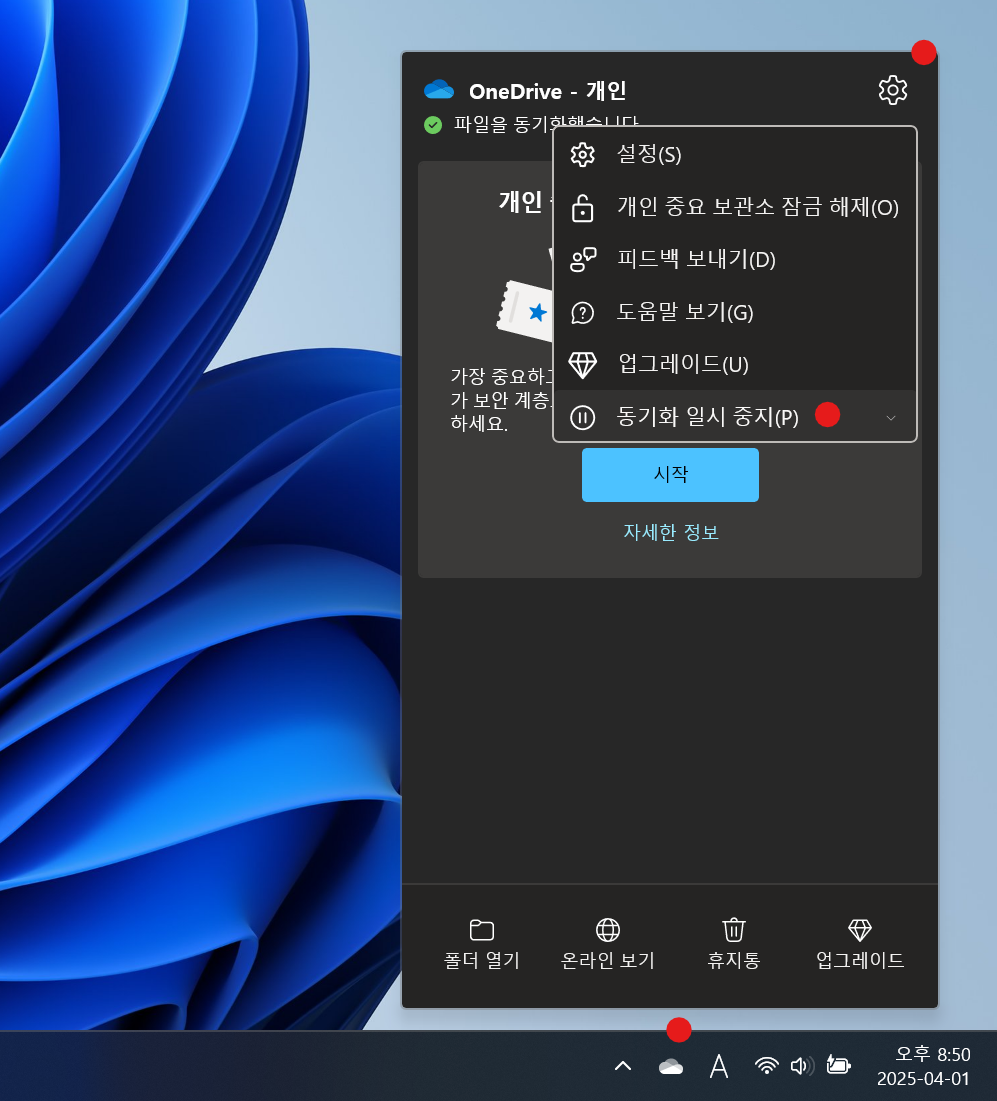The width and height of the screenshot is (997, 1101).
Task: Click the lock icon next to 개인 중요 보관소
Action: tap(582, 208)
